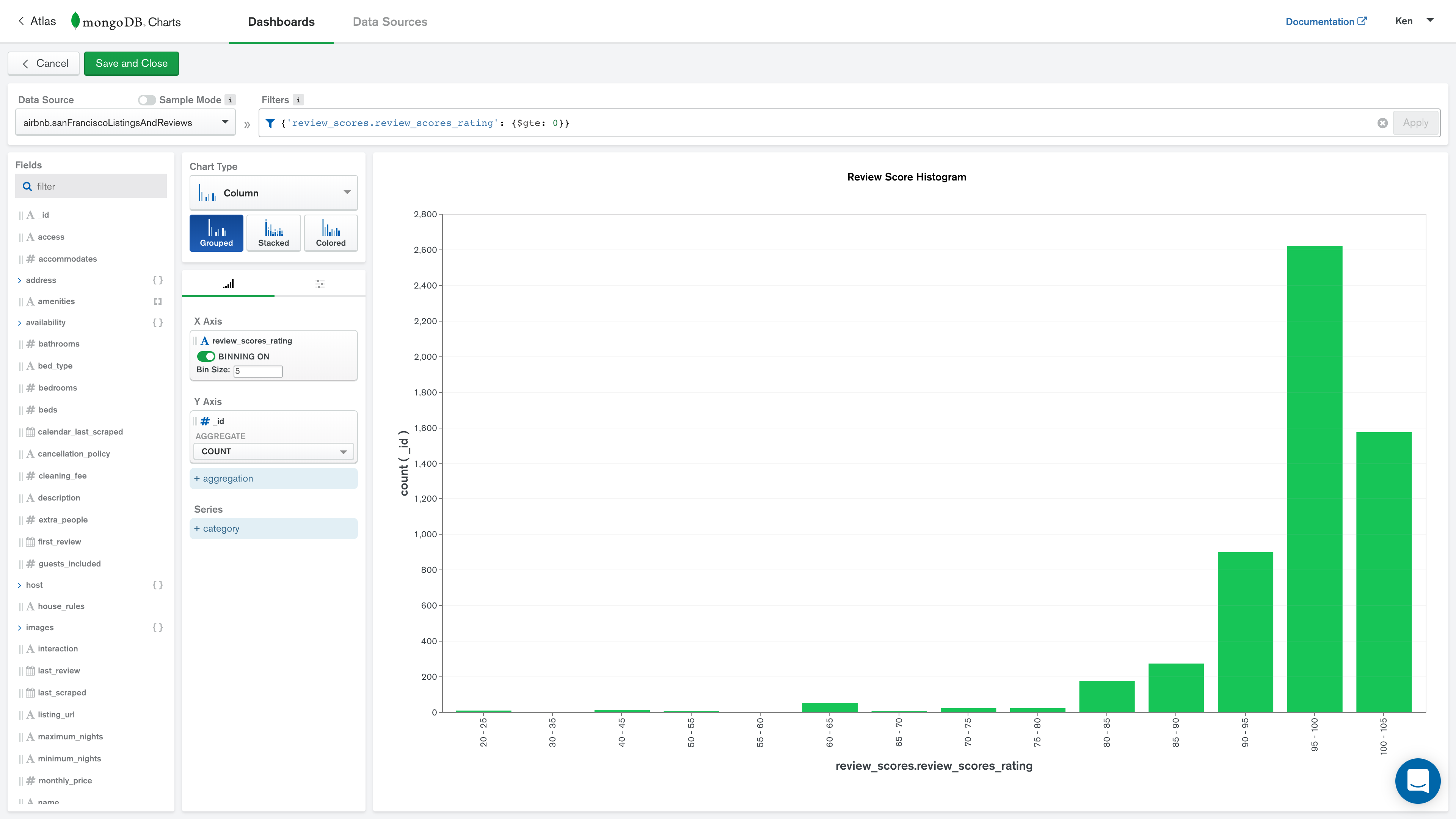Click the Save and Close button
The image size is (1456, 819).
point(131,63)
